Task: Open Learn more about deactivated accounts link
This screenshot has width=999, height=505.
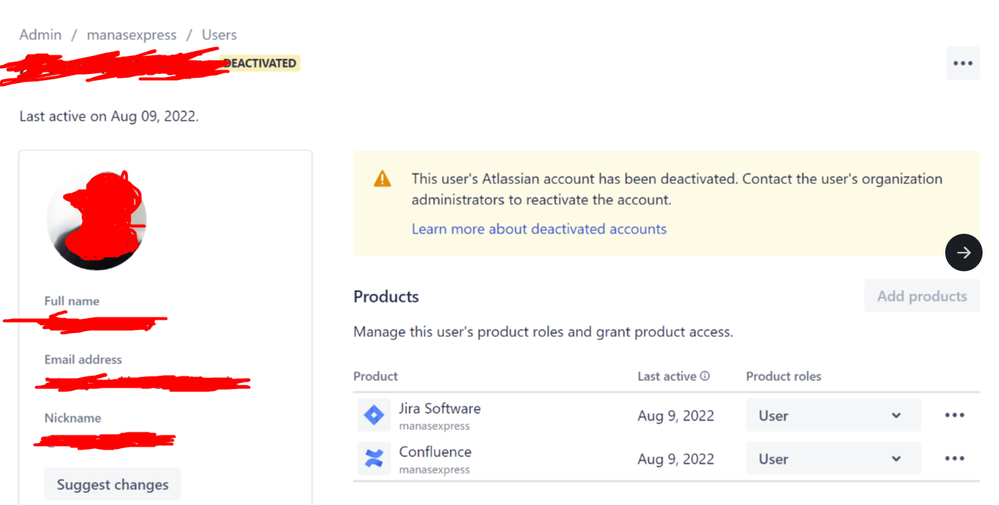Action: [539, 229]
